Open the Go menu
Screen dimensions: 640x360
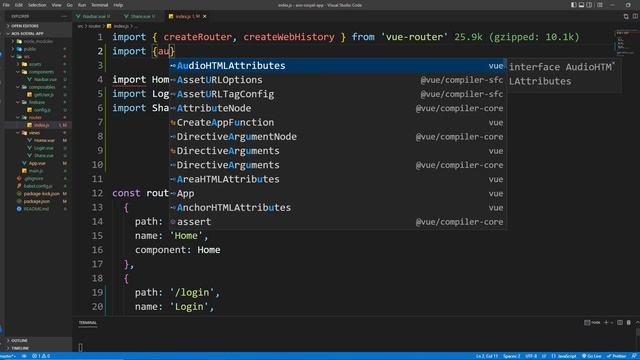coord(69,5)
